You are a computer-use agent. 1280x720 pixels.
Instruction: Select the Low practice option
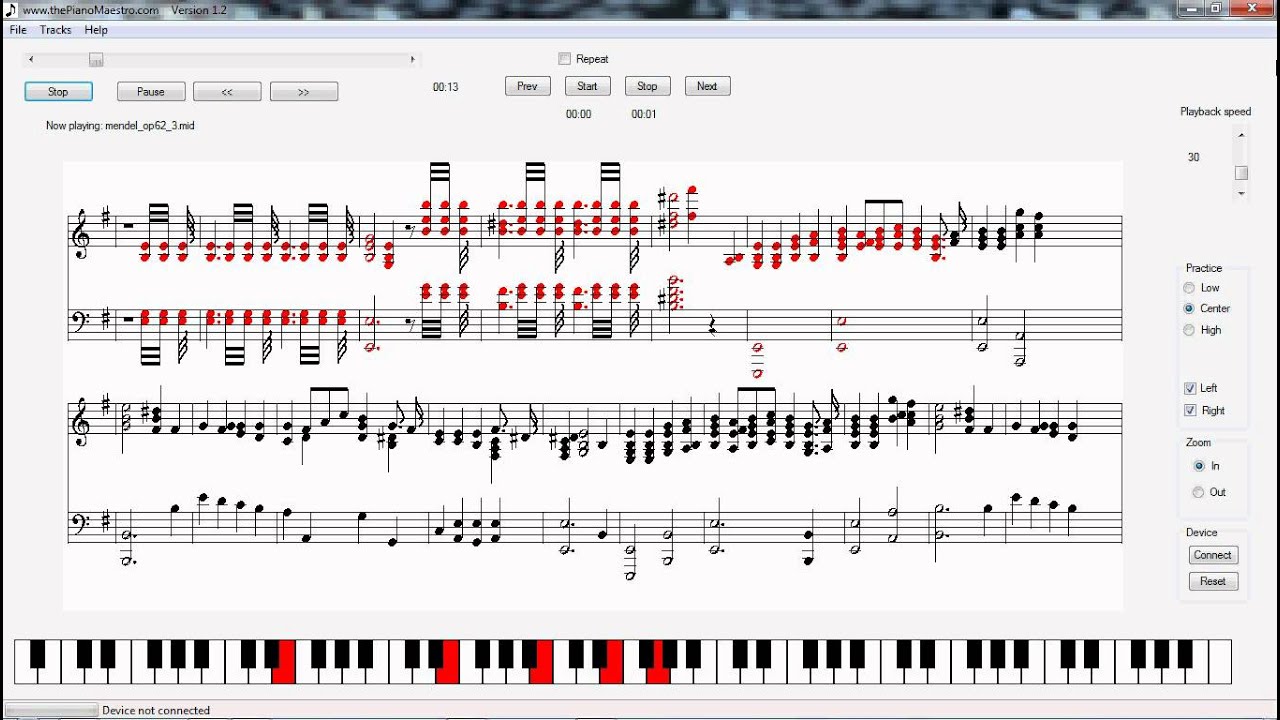[x=1189, y=288]
